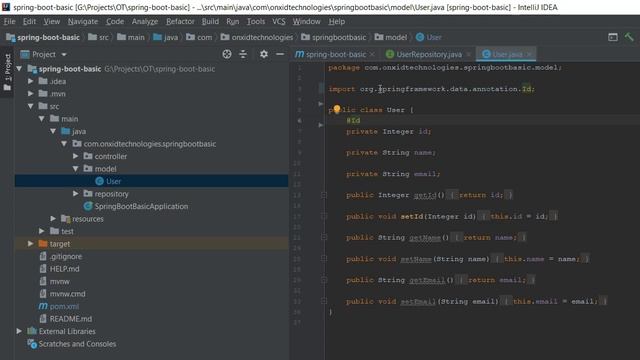The height and width of the screenshot is (360, 640).
Task: Close the spring-boot-basic editor tab
Action: point(372,54)
